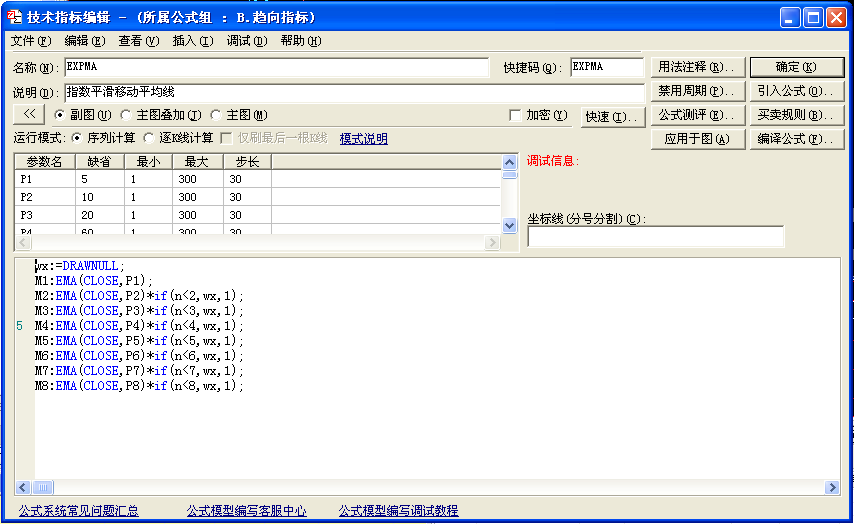Select 序列计算 run mode

pyautogui.click(x=77, y=138)
